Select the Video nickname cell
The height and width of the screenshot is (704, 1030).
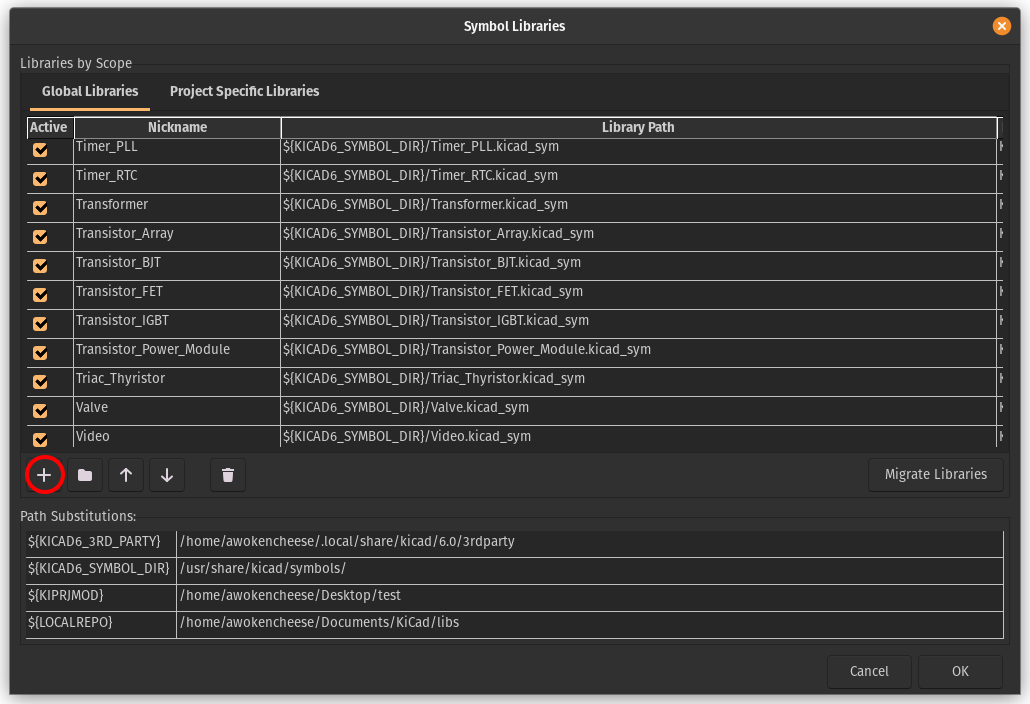(177, 437)
